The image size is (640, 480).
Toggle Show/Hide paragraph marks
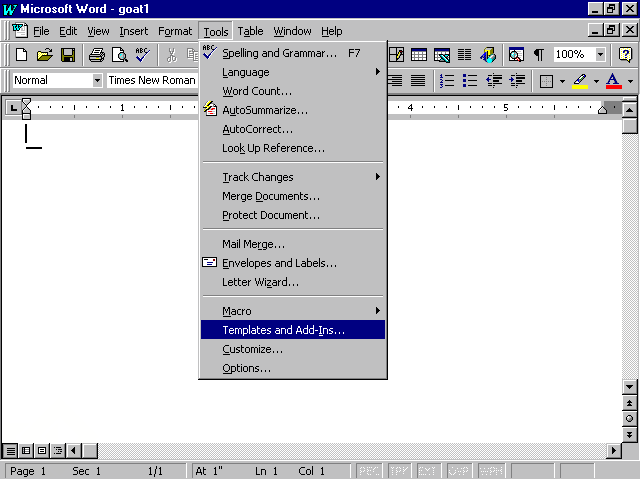tap(539, 54)
